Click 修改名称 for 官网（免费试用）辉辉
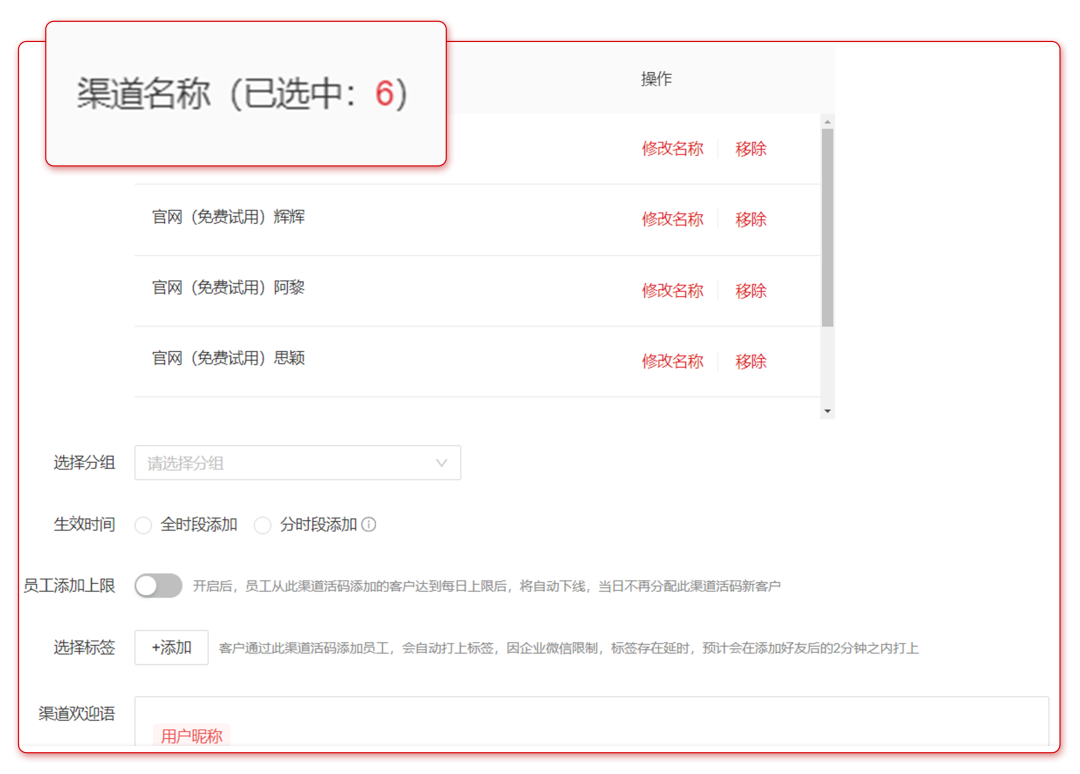This screenshot has height=774, width=1080. pos(672,219)
